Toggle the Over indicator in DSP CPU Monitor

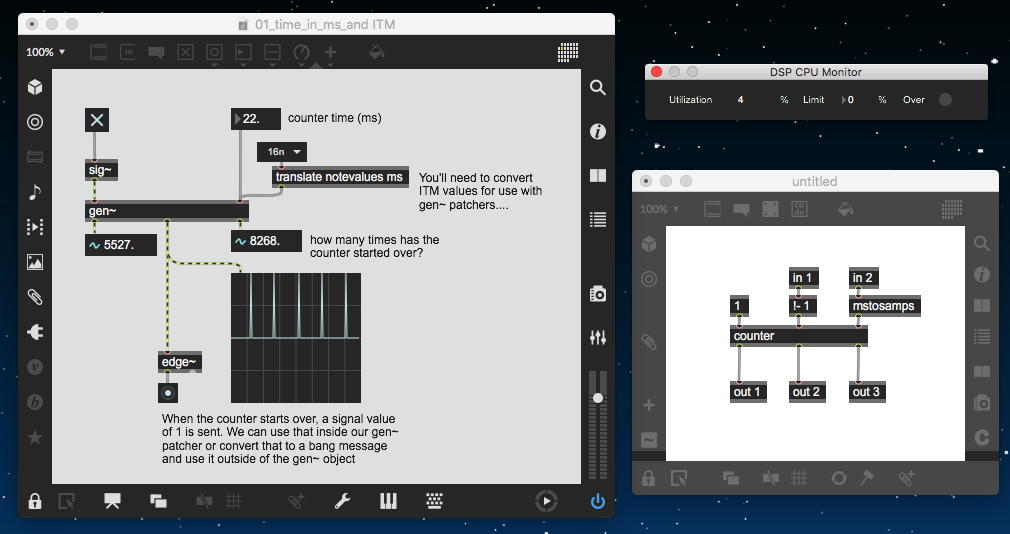(x=945, y=100)
